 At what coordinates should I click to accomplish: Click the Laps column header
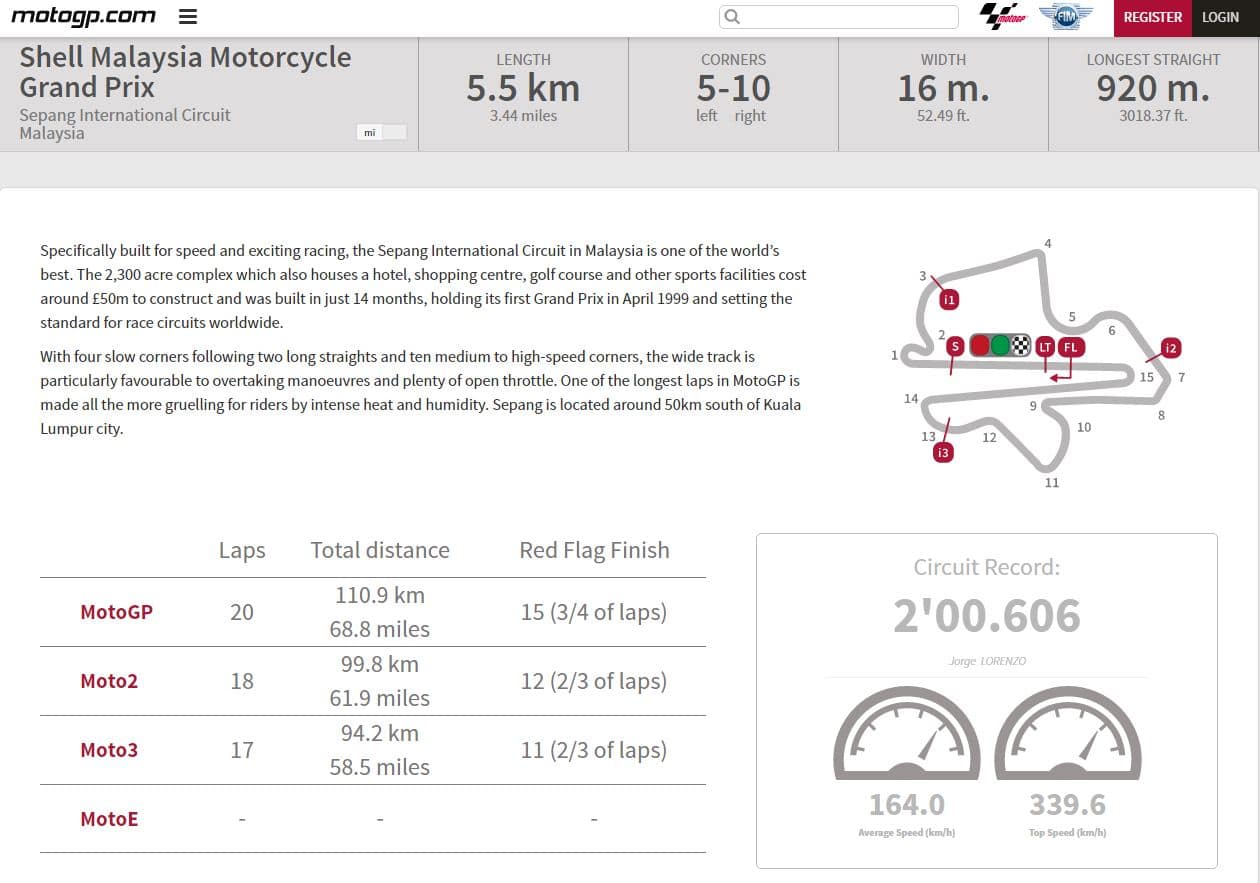(x=242, y=550)
